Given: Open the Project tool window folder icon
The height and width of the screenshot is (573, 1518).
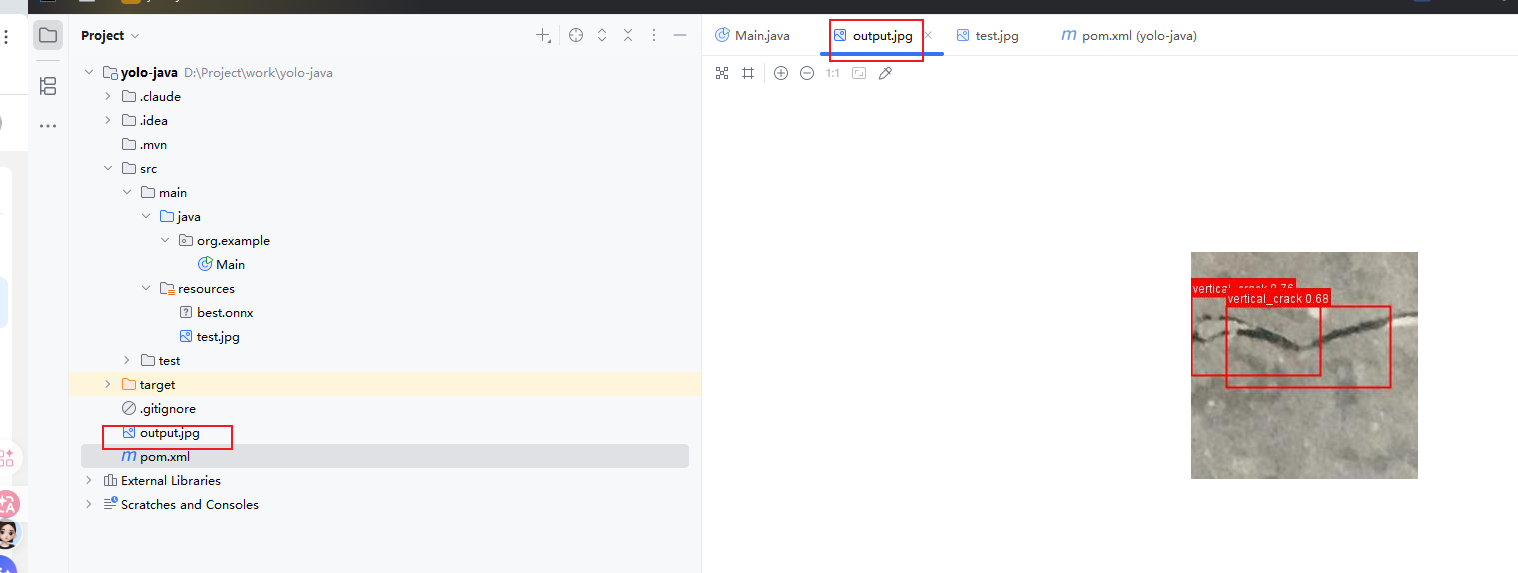Looking at the screenshot, I should point(47,36).
